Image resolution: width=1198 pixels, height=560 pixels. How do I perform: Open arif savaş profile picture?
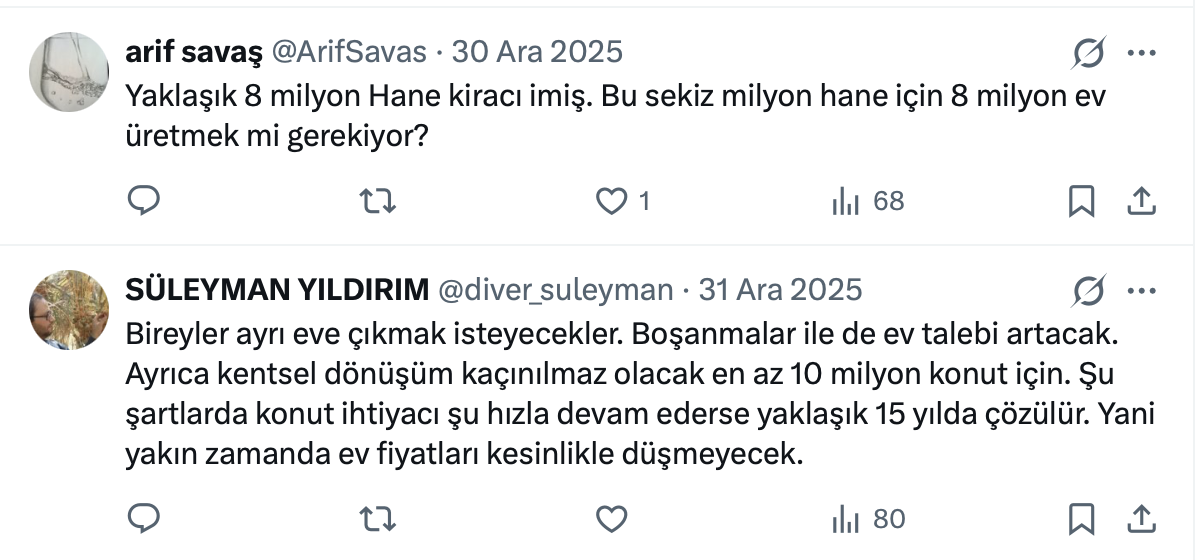[69, 72]
